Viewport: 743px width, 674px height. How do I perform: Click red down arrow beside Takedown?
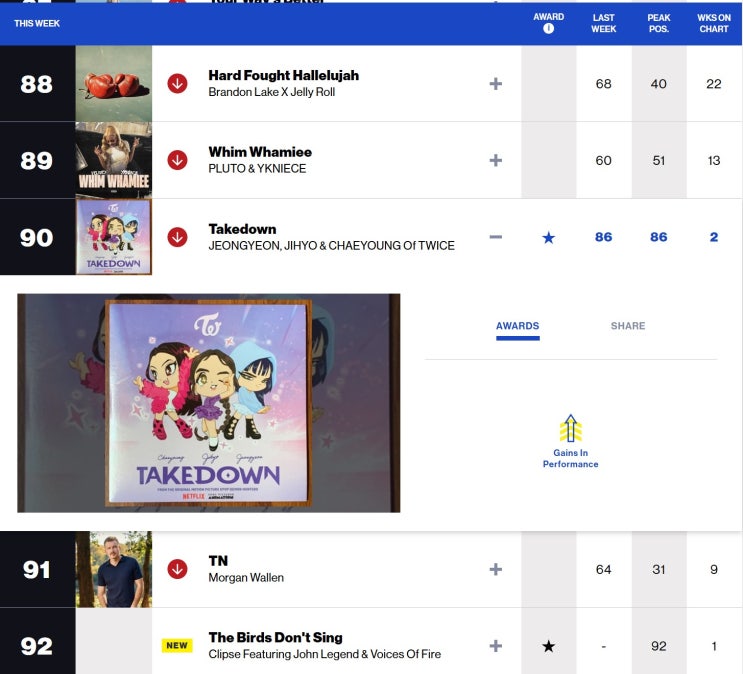tap(177, 237)
